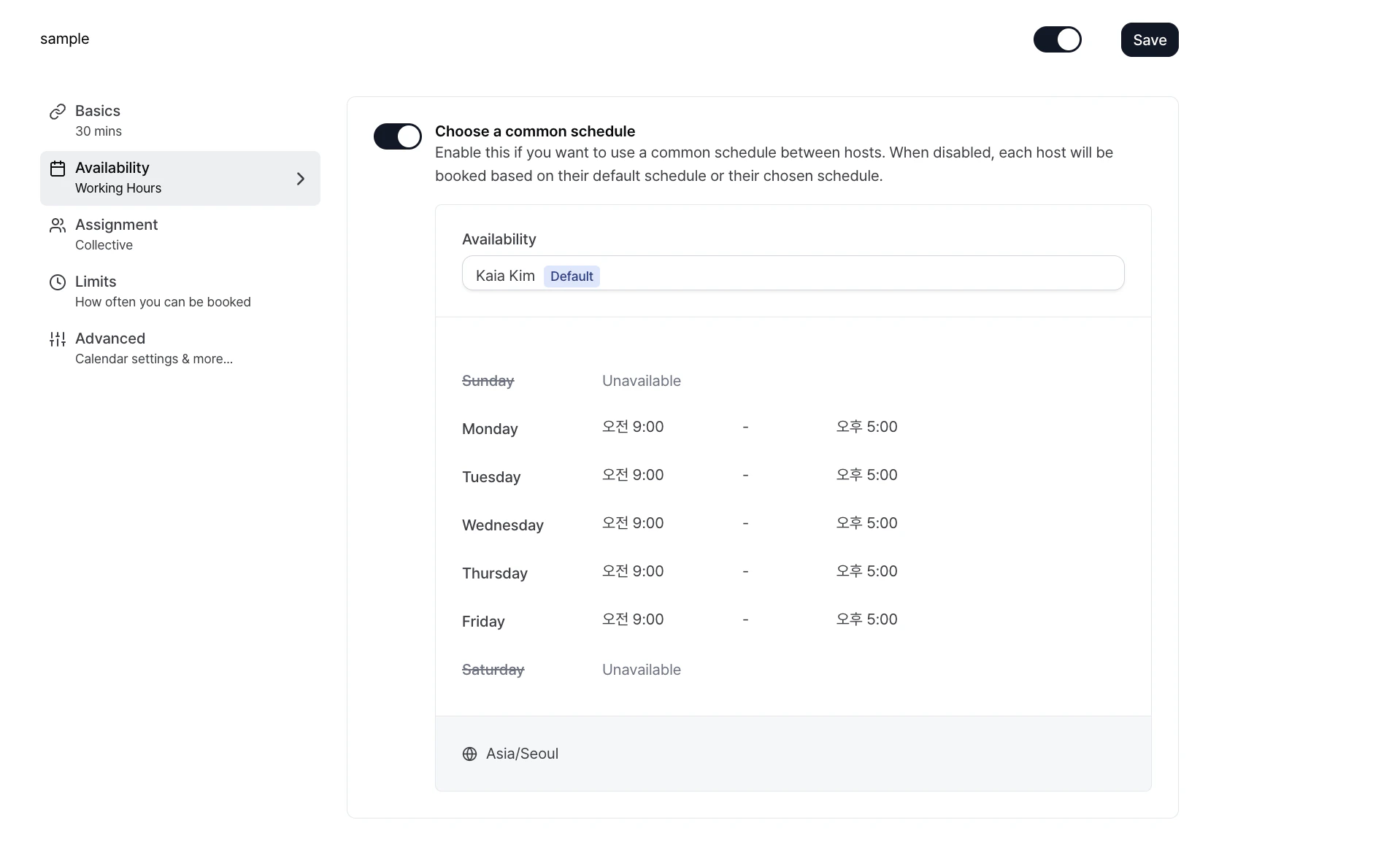The width and height of the screenshot is (1400, 855).
Task: Save the event type changes
Action: pyautogui.click(x=1149, y=39)
